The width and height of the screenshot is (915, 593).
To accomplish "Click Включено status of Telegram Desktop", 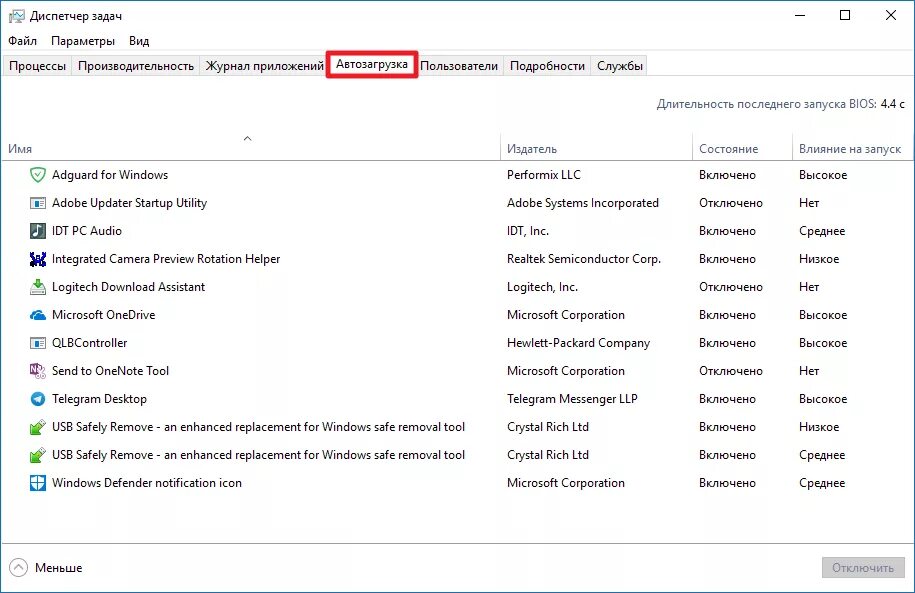I will [x=727, y=399].
